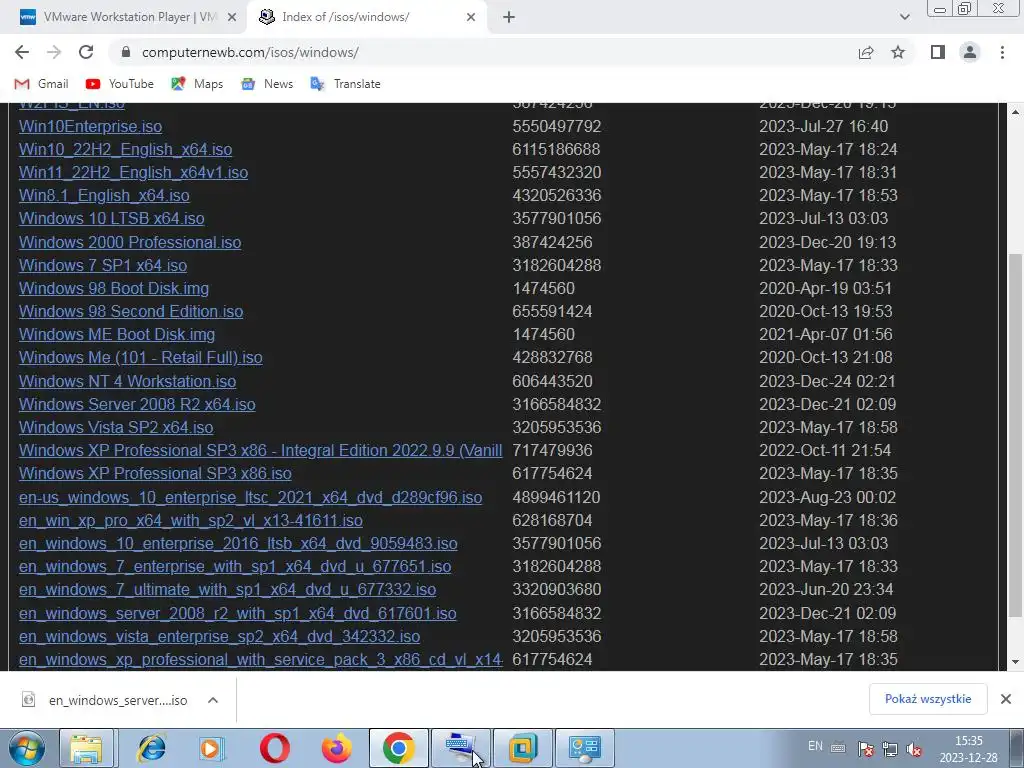Switch to the VMware Workstation Player tab
The image size is (1024, 768).
point(124,17)
